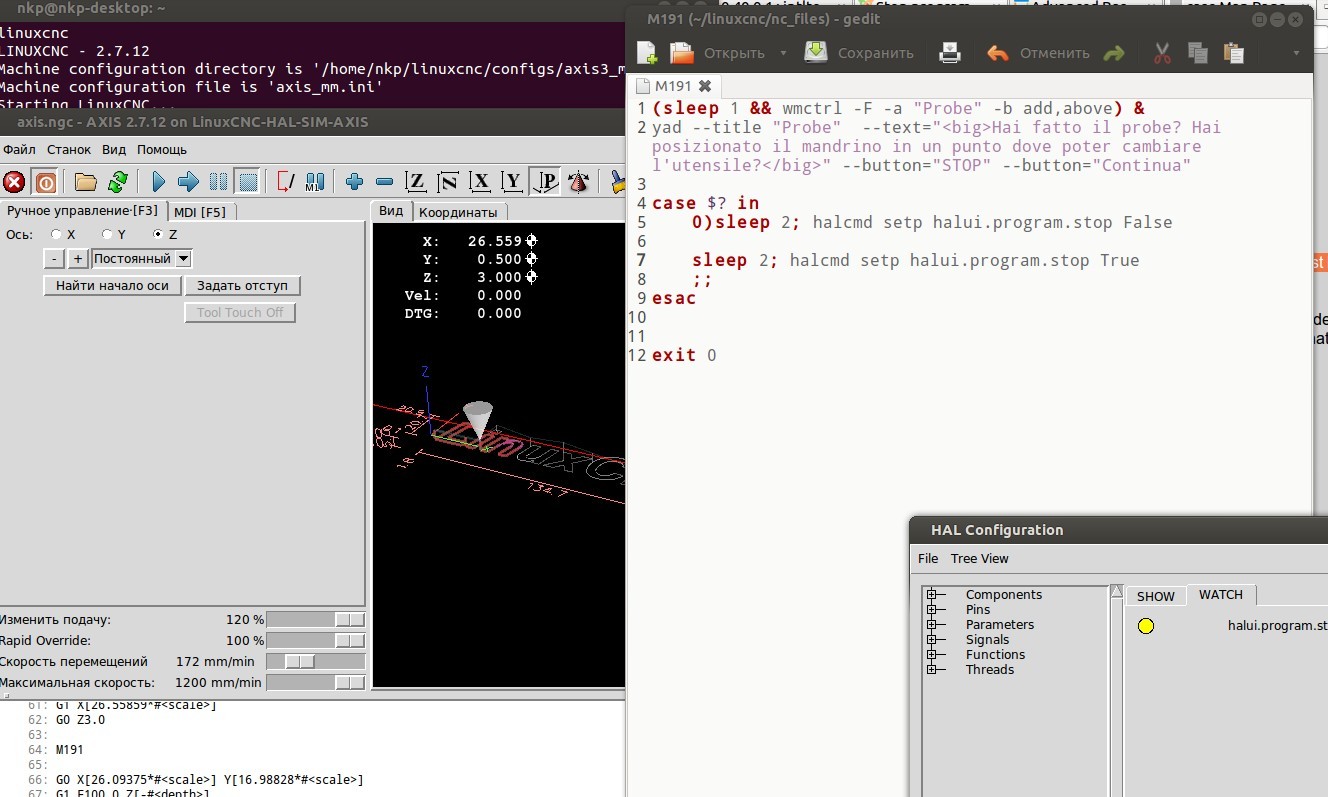This screenshot has width=1328, height=797.
Task: Open the Вид menu in AXIS
Action: [x=114, y=150]
